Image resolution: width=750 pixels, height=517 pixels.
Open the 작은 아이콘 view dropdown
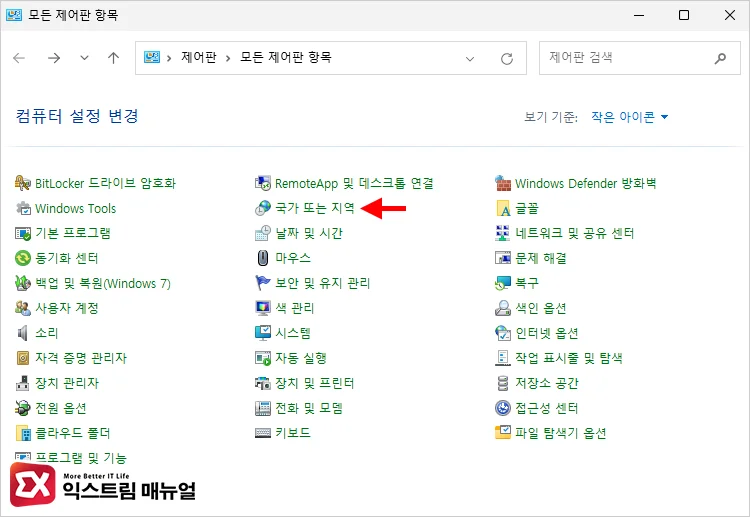click(x=629, y=117)
